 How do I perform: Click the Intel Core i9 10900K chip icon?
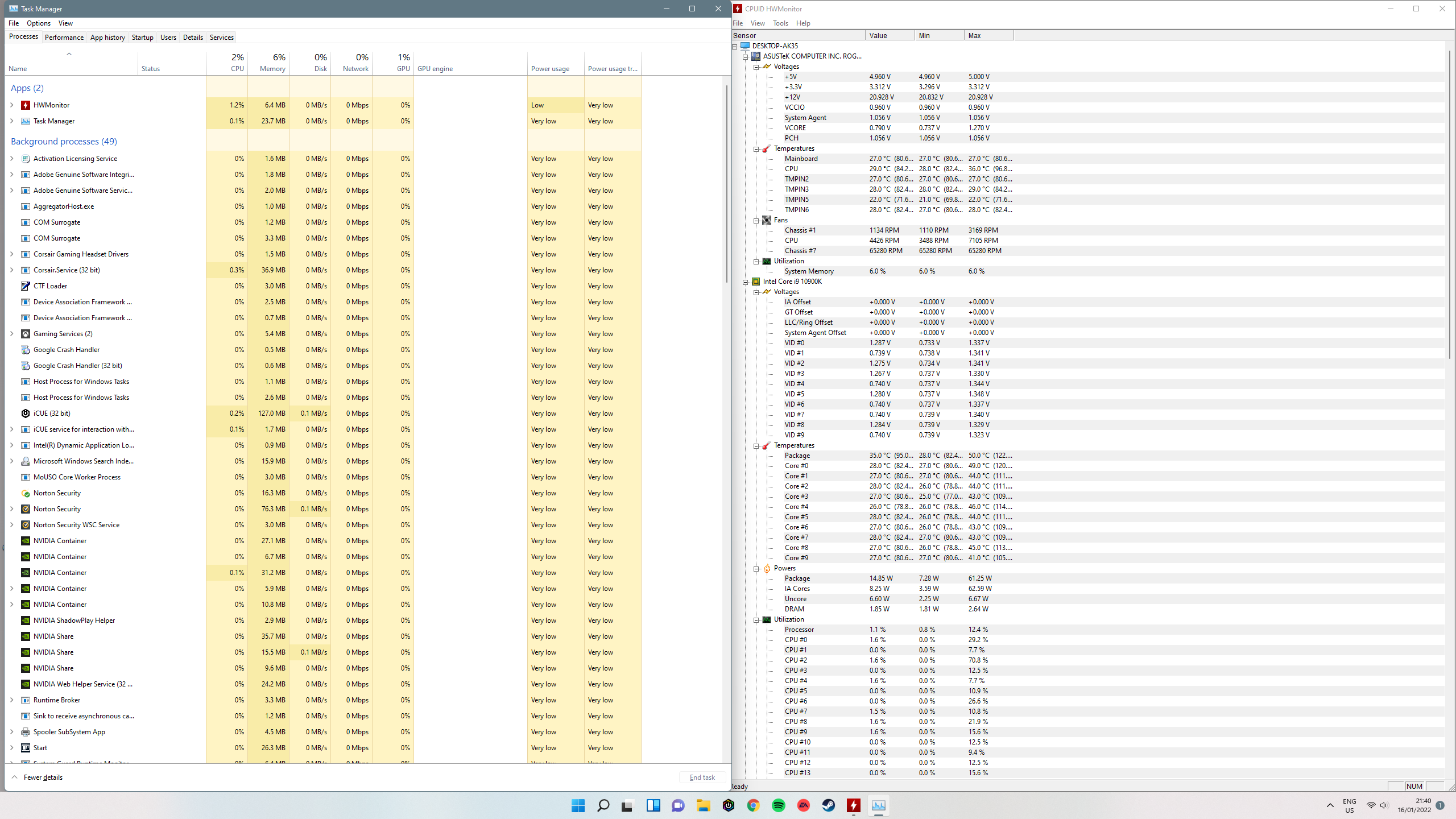(x=756, y=282)
